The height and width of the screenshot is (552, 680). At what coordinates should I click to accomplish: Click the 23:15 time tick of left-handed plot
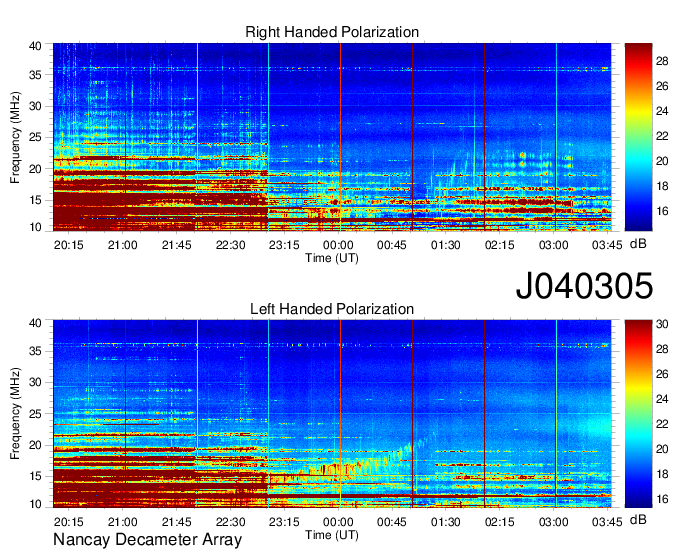tap(284, 522)
